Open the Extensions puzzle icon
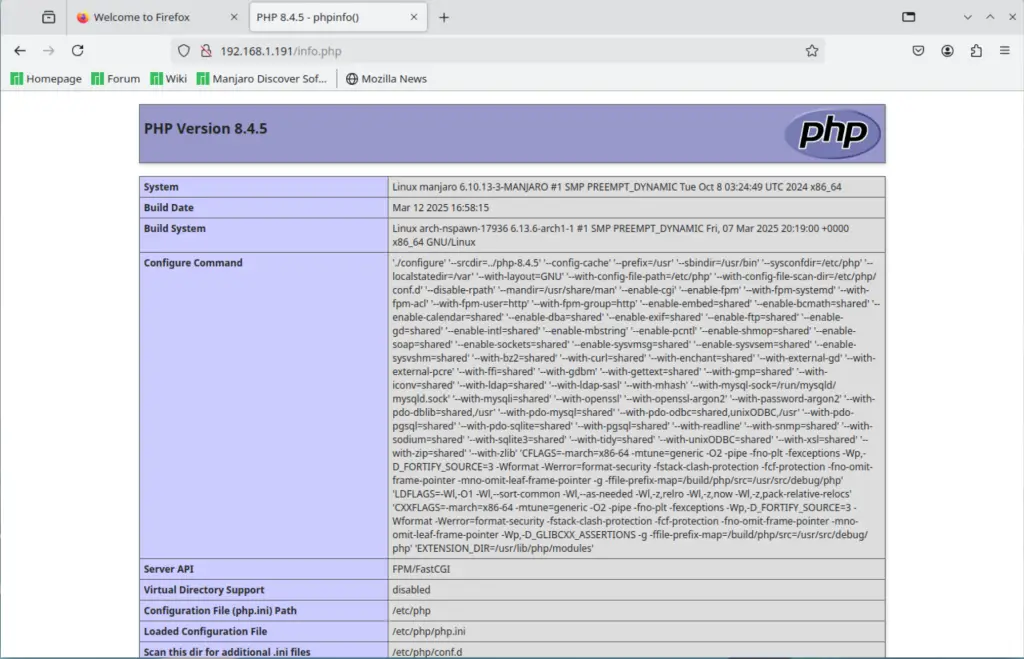Image resolution: width=1024 pixels, height=659 pixels. (x=976, y=50)
